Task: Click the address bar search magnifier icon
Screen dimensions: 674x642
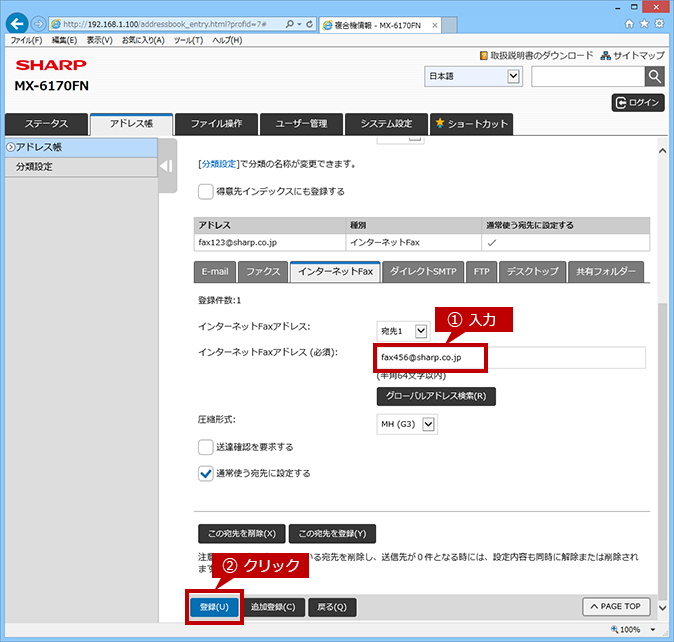Action: coord(290,24)
